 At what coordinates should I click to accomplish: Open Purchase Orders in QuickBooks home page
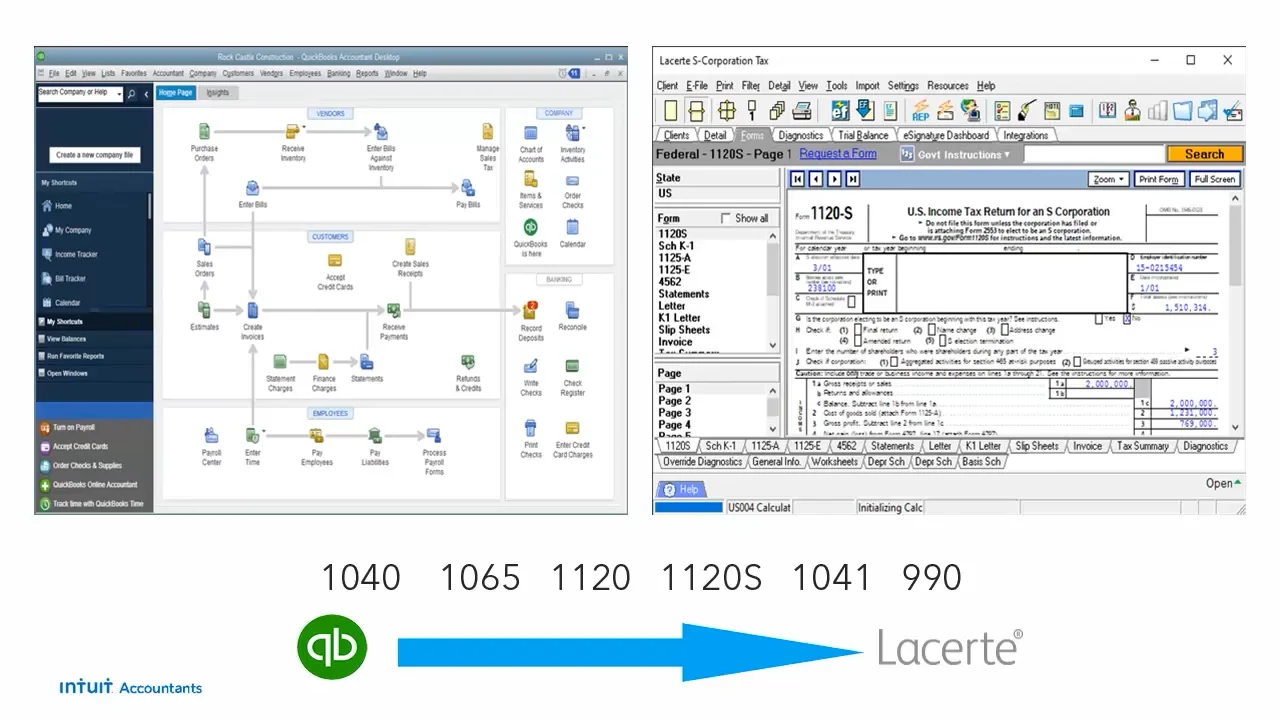(x=204, y=131)
